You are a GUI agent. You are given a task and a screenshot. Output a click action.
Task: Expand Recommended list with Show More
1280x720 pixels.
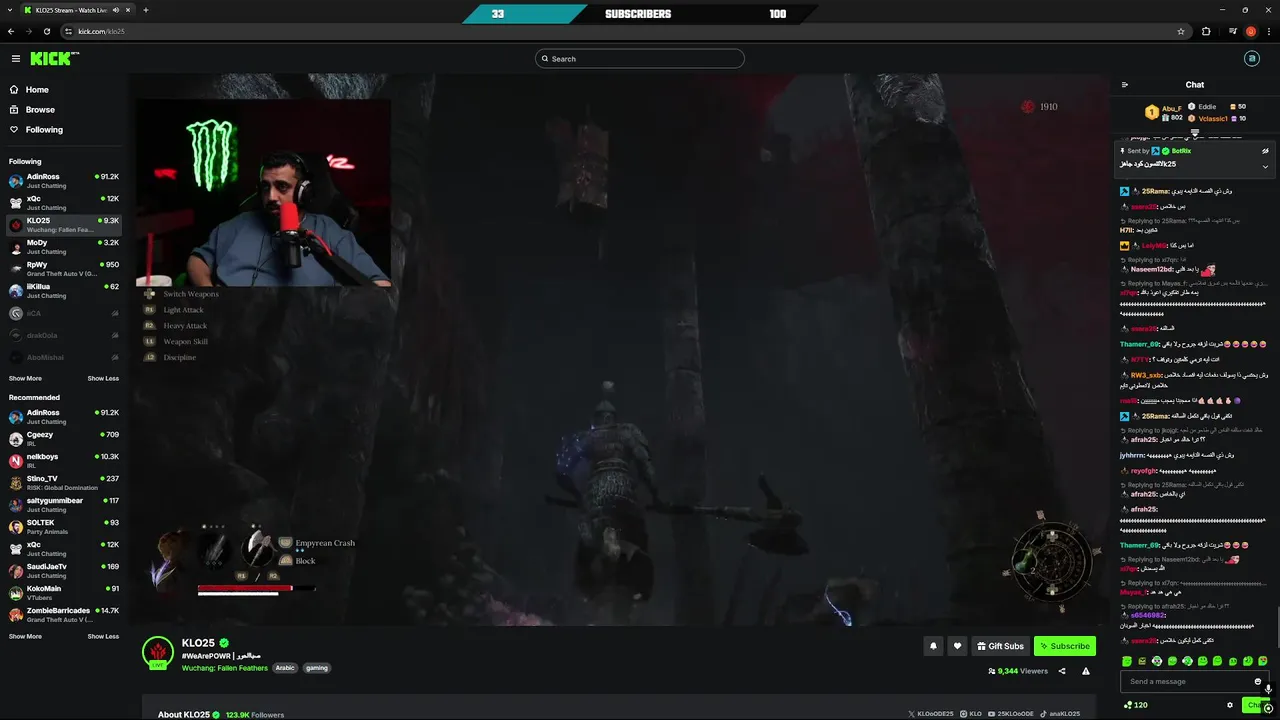pos(25,636)
